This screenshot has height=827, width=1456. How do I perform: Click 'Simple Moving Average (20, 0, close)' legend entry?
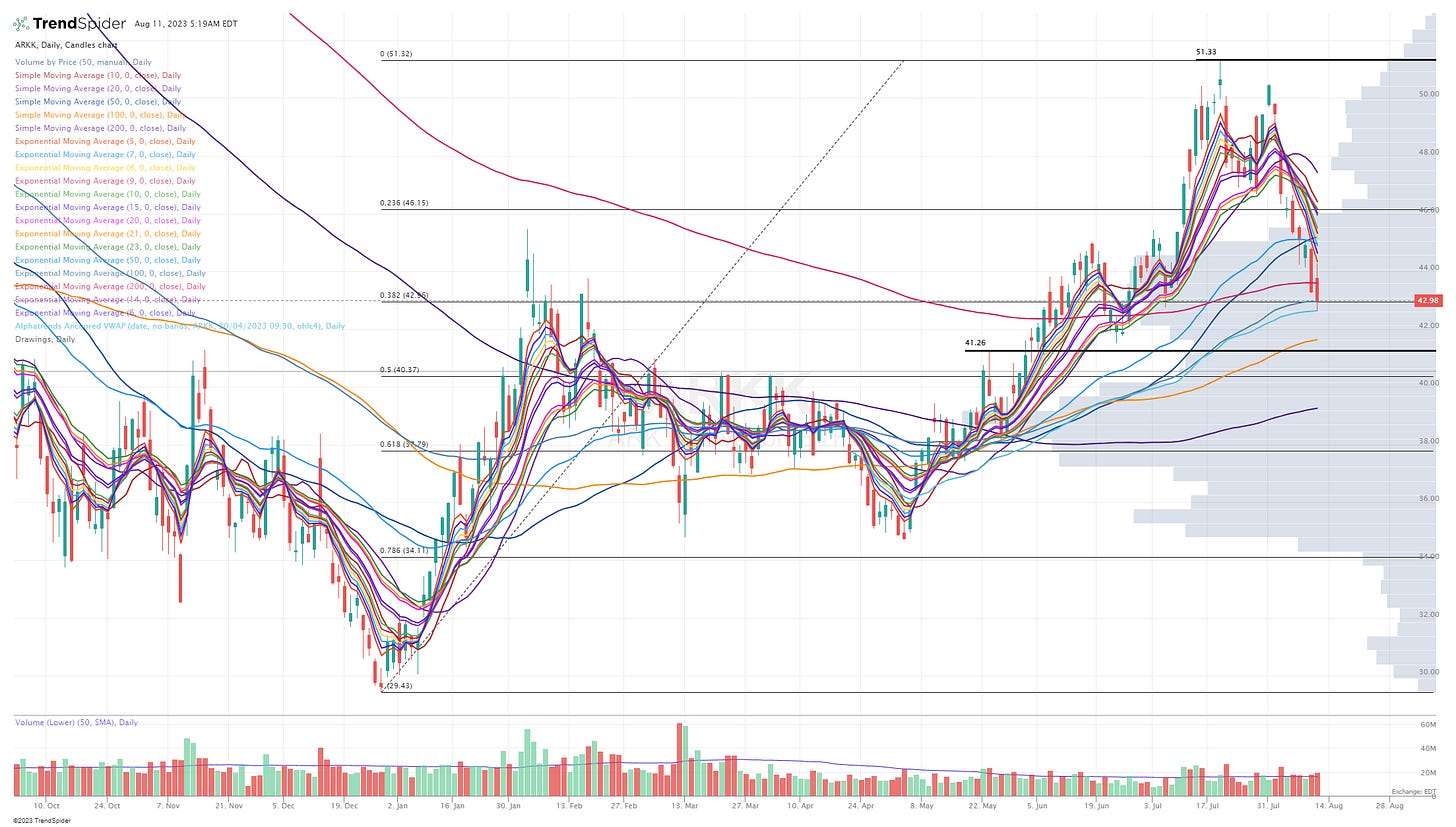[x=98, y=88]
